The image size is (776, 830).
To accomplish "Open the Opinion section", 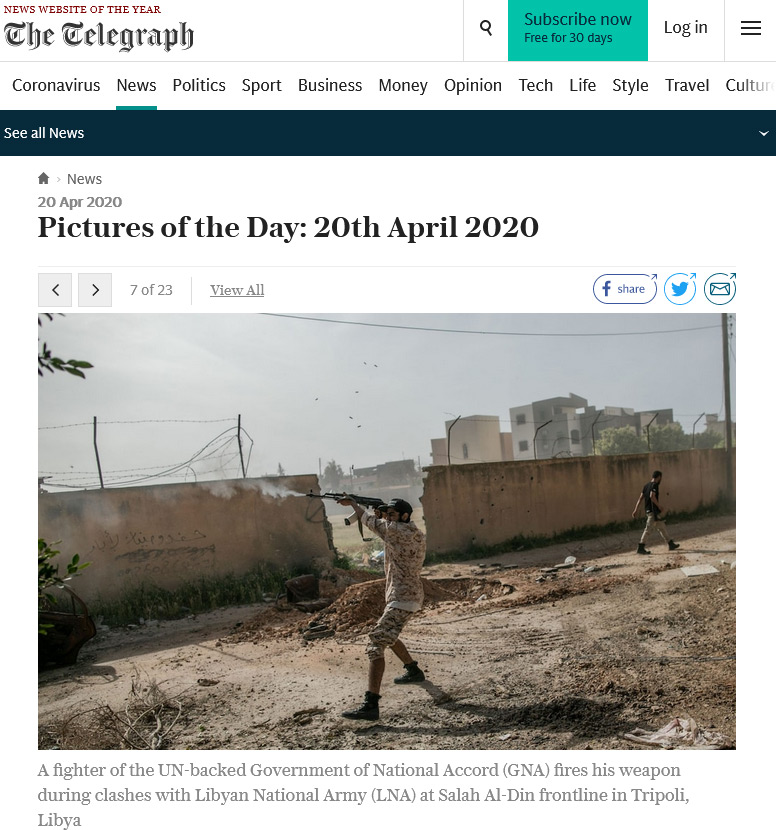I will pyautogui.click(x=473, y=85).
